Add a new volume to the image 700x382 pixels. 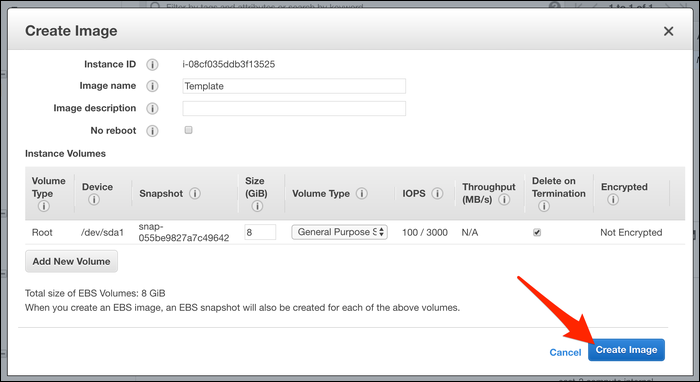[x=71, y=262]
